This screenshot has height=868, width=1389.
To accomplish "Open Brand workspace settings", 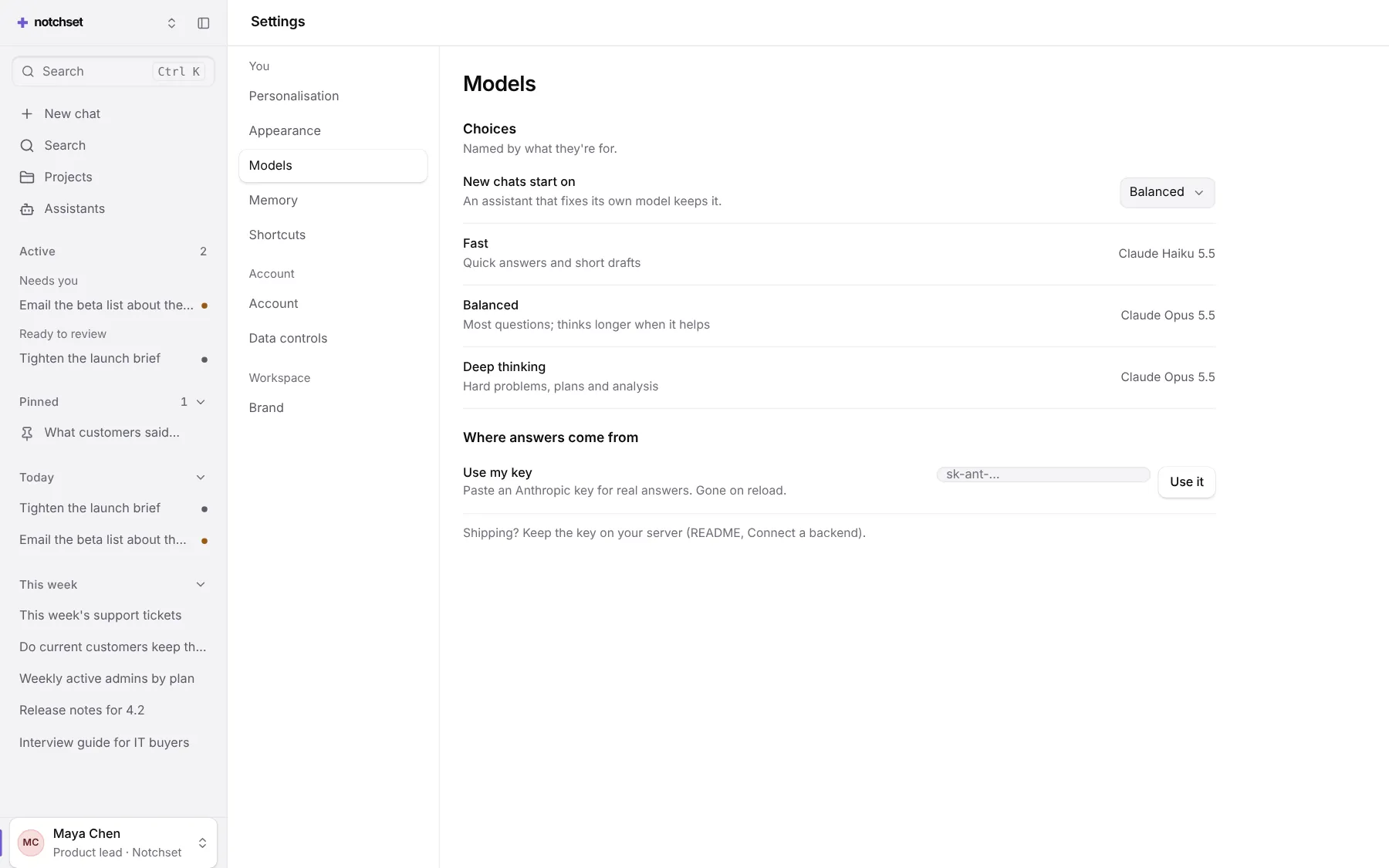I will 333,408.
